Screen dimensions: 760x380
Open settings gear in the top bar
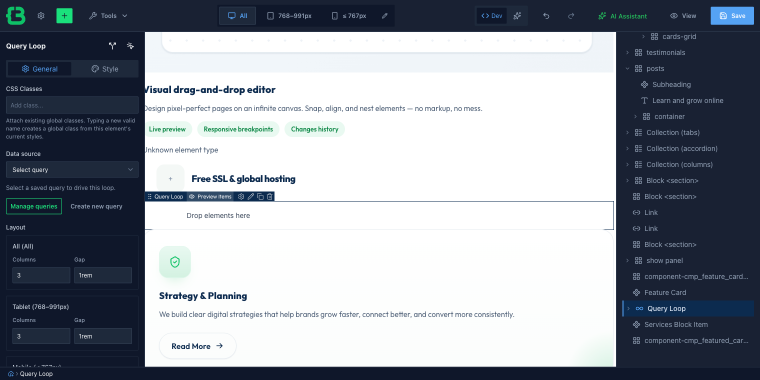(41, 16)
